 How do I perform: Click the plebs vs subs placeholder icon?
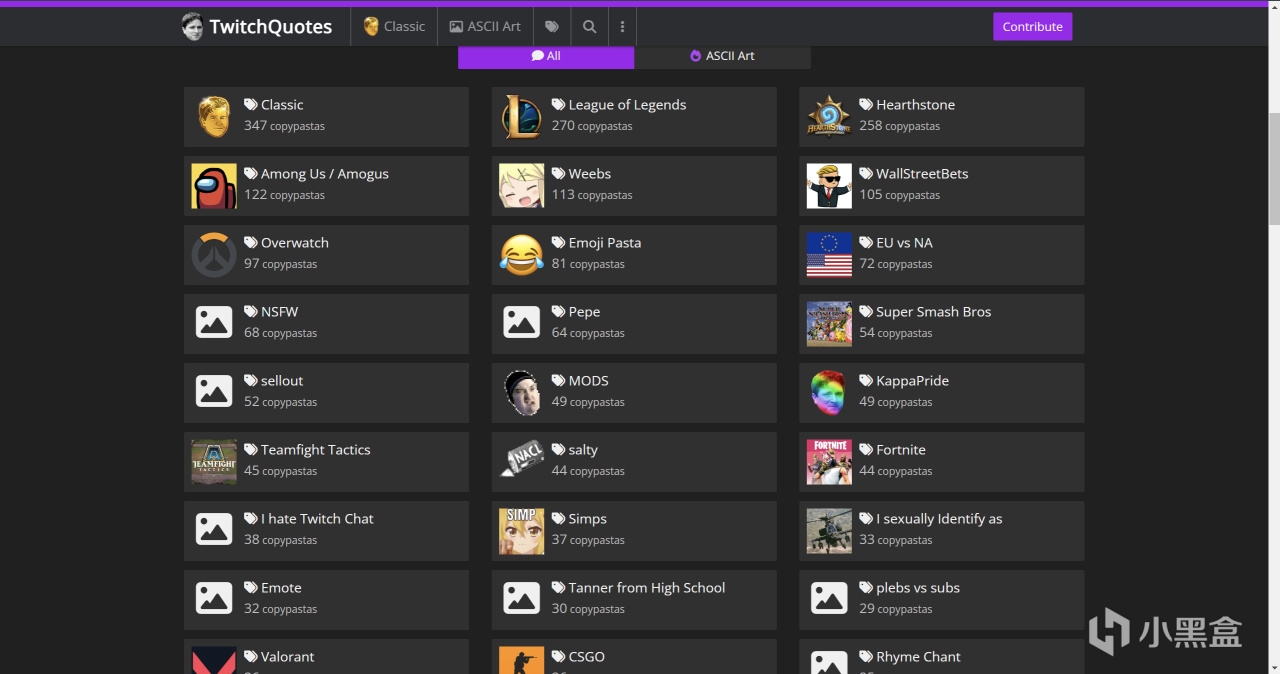click(x=829, y=598)
